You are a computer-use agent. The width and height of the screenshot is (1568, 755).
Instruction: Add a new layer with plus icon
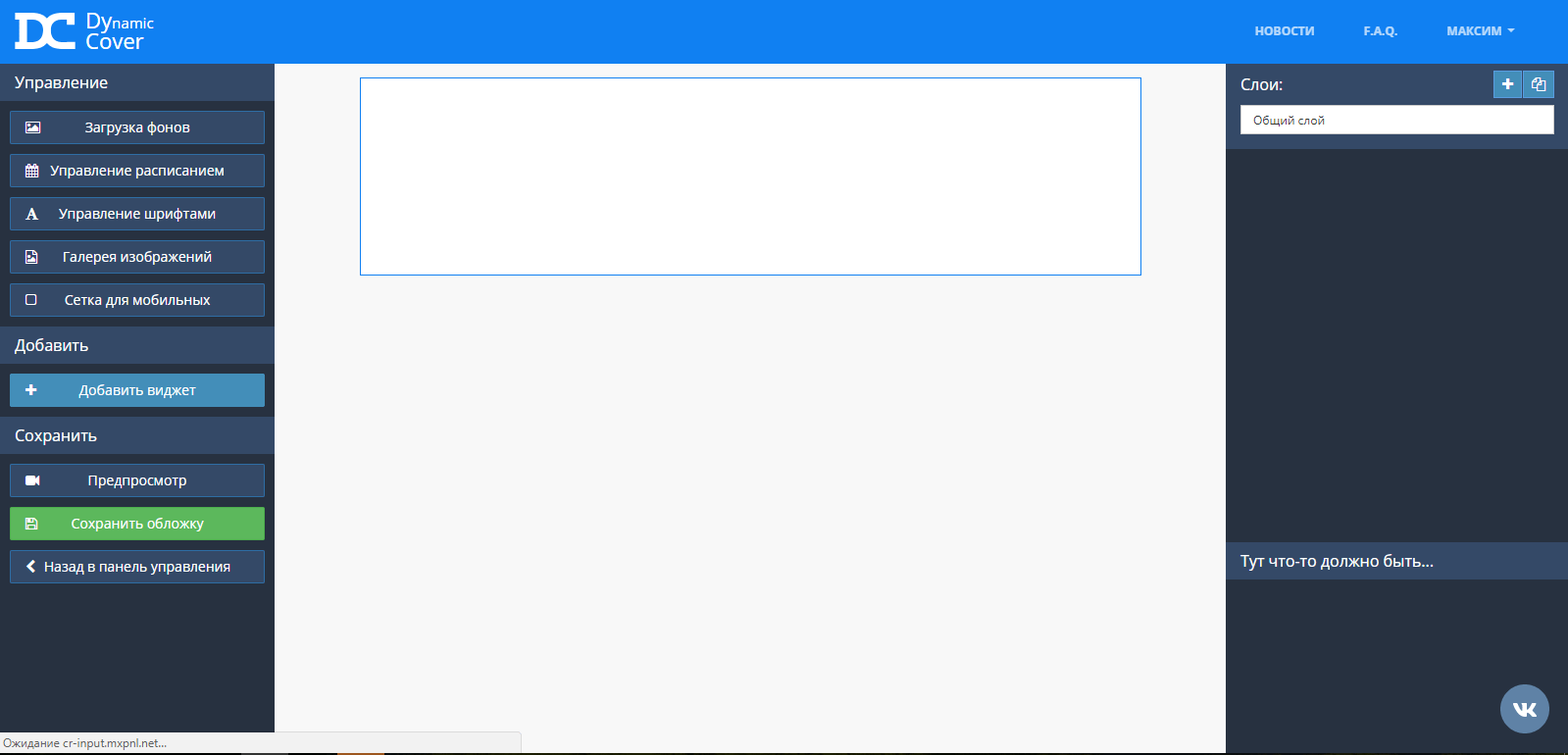[x=1507, y=84]
